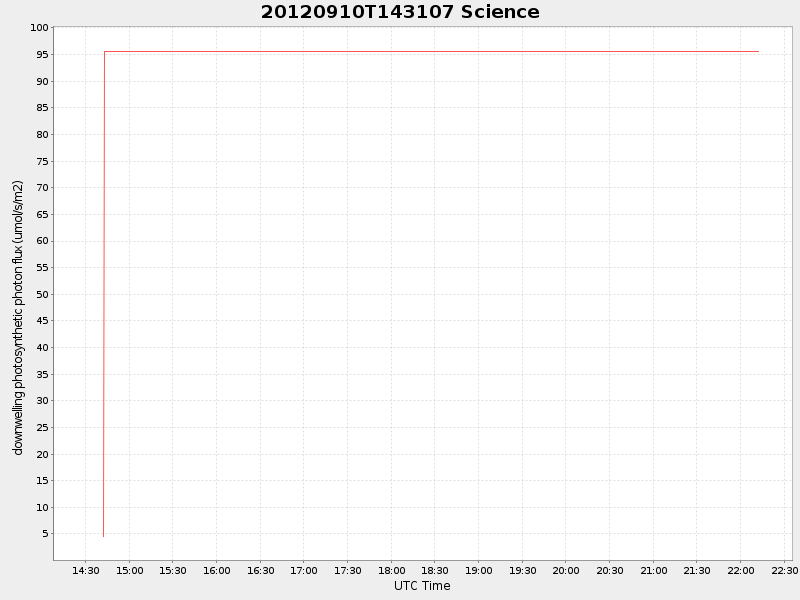Image resolution: width=800 pixels, height=600 pixels.
Task: Click the 20:00 x-axis tick label
Action: click(566, 570)
